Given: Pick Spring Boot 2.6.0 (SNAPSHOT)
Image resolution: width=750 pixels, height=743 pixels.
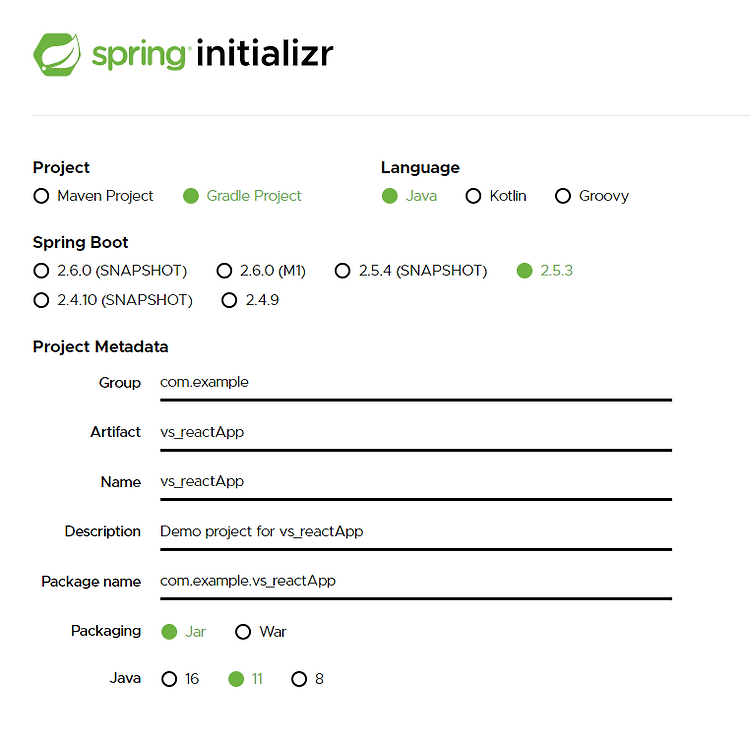Looking at the screenshot, I should tap(110, 271).
